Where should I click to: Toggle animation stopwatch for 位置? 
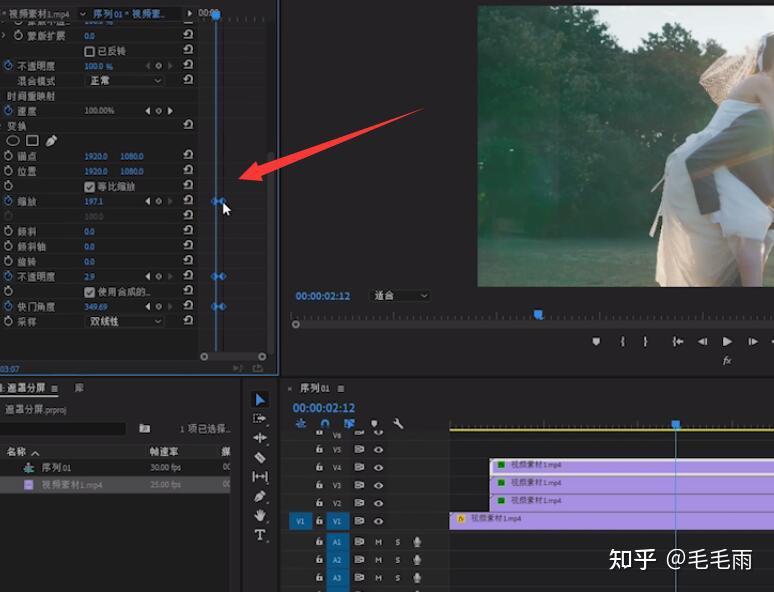click(8, 171)
